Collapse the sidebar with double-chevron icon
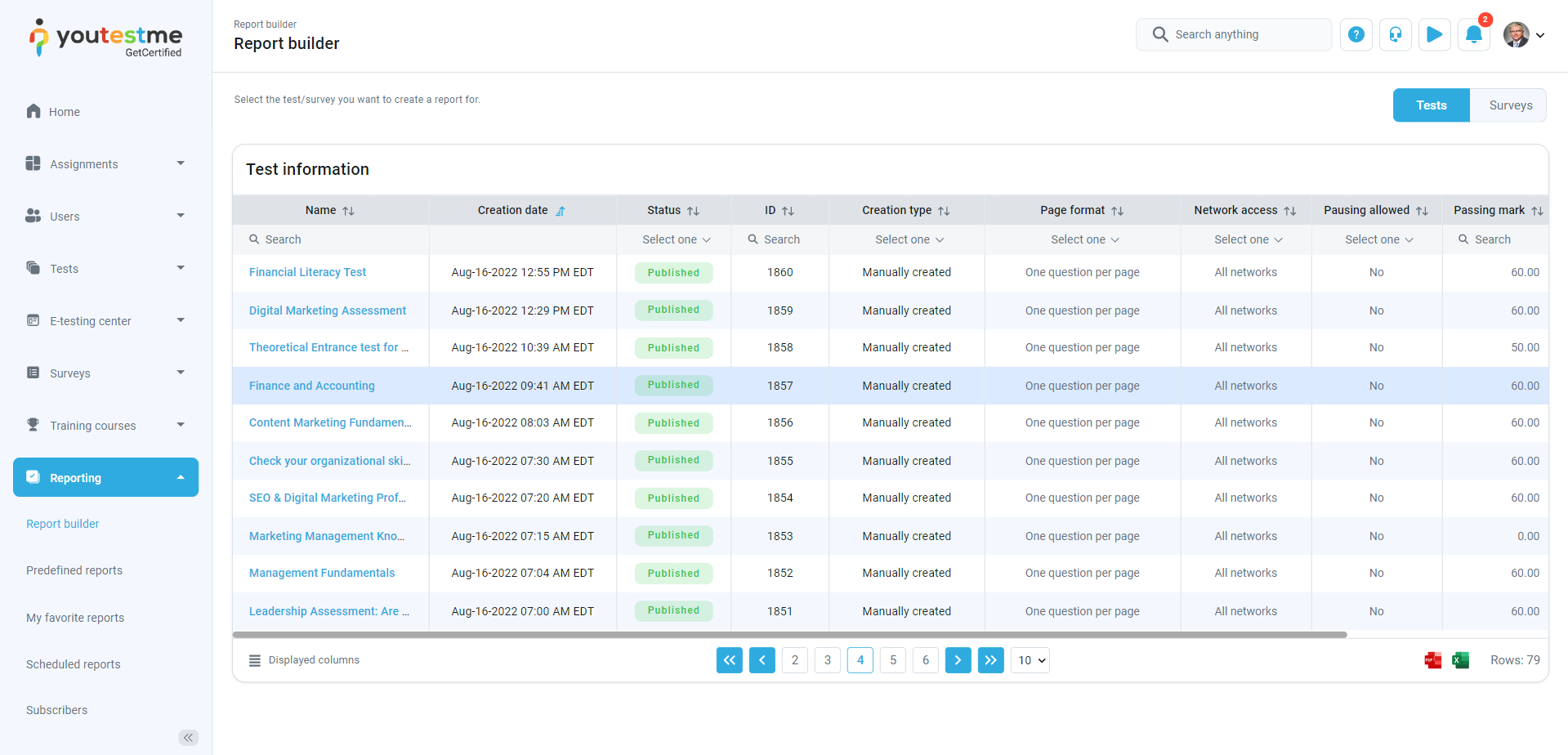Image resolution: width=1568 pixels, height=755 pixels. (188, 738)
